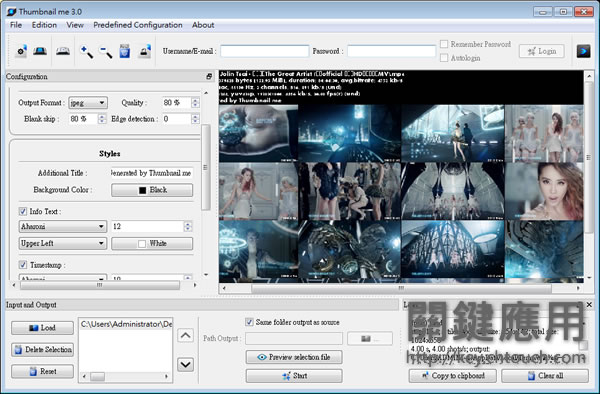Open the Upper Left position dropdown
The image size is (600, 394).
click(63, 243)
